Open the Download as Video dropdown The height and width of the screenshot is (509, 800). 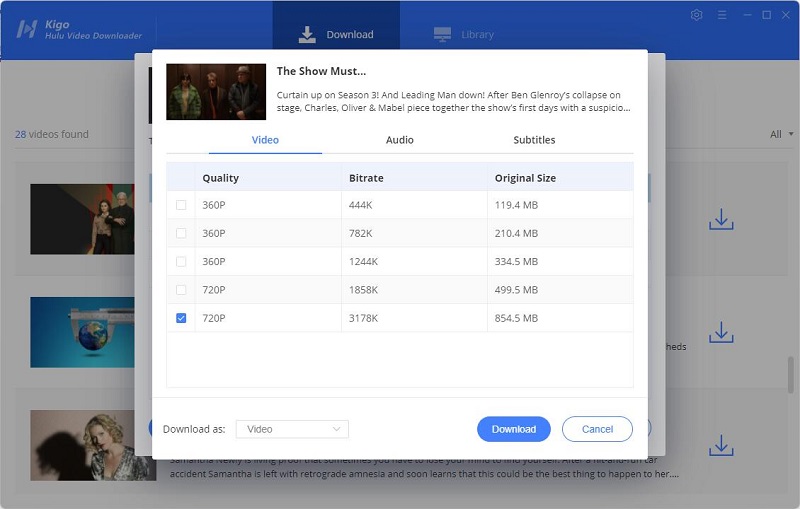pyautogui.click(x=292, y=429)
